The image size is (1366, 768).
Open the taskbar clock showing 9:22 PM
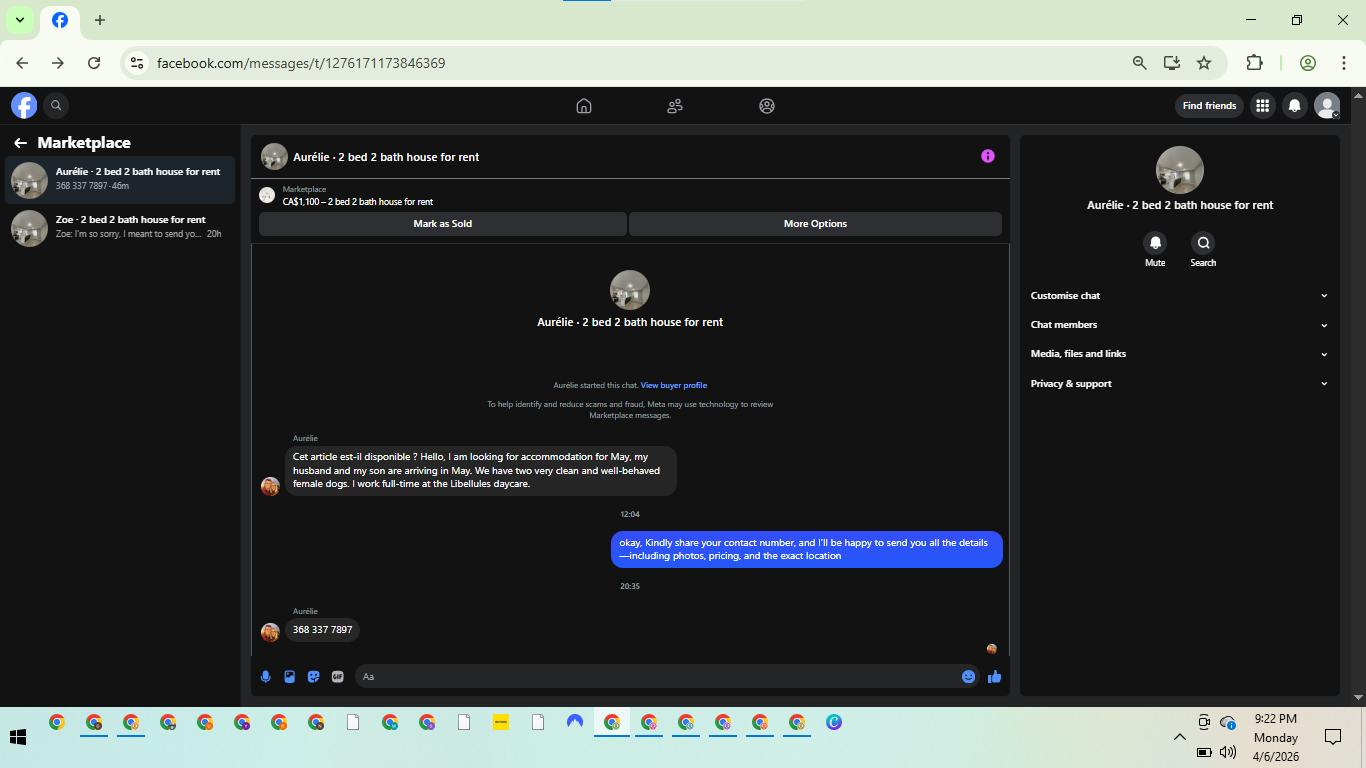(x=1276, y=738)
